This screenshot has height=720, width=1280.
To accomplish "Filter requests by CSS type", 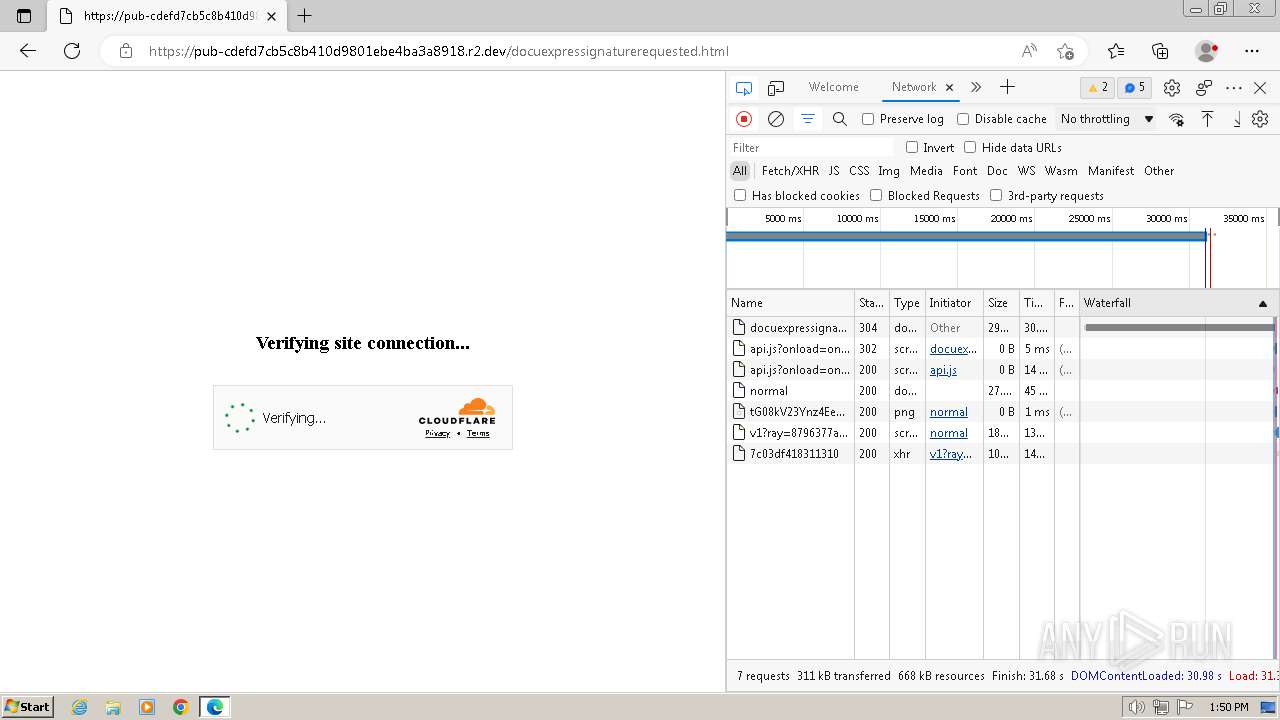I will coord(859,171).
